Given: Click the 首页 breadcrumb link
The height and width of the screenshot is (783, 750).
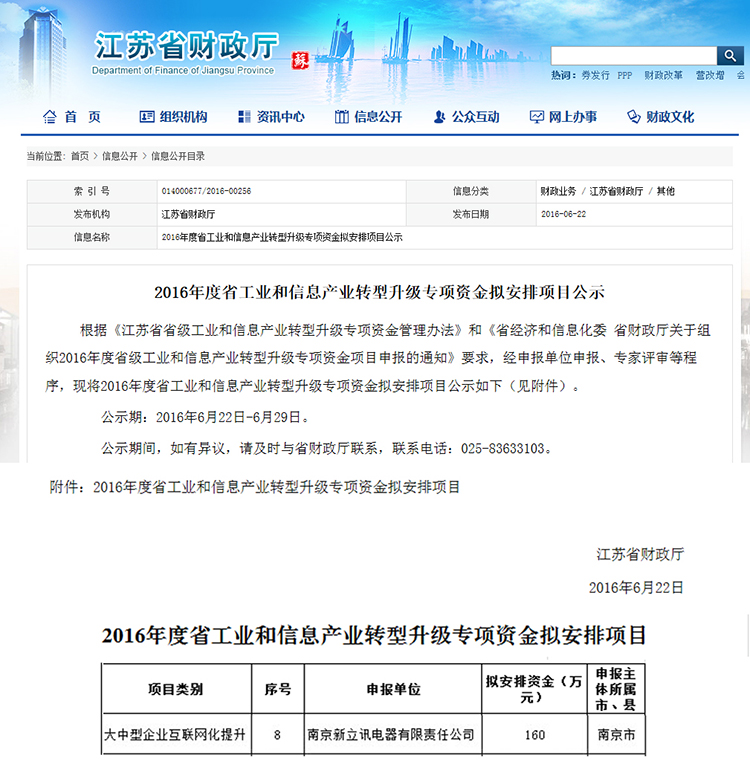Looking at the screenshot, I should click(80, 156).
